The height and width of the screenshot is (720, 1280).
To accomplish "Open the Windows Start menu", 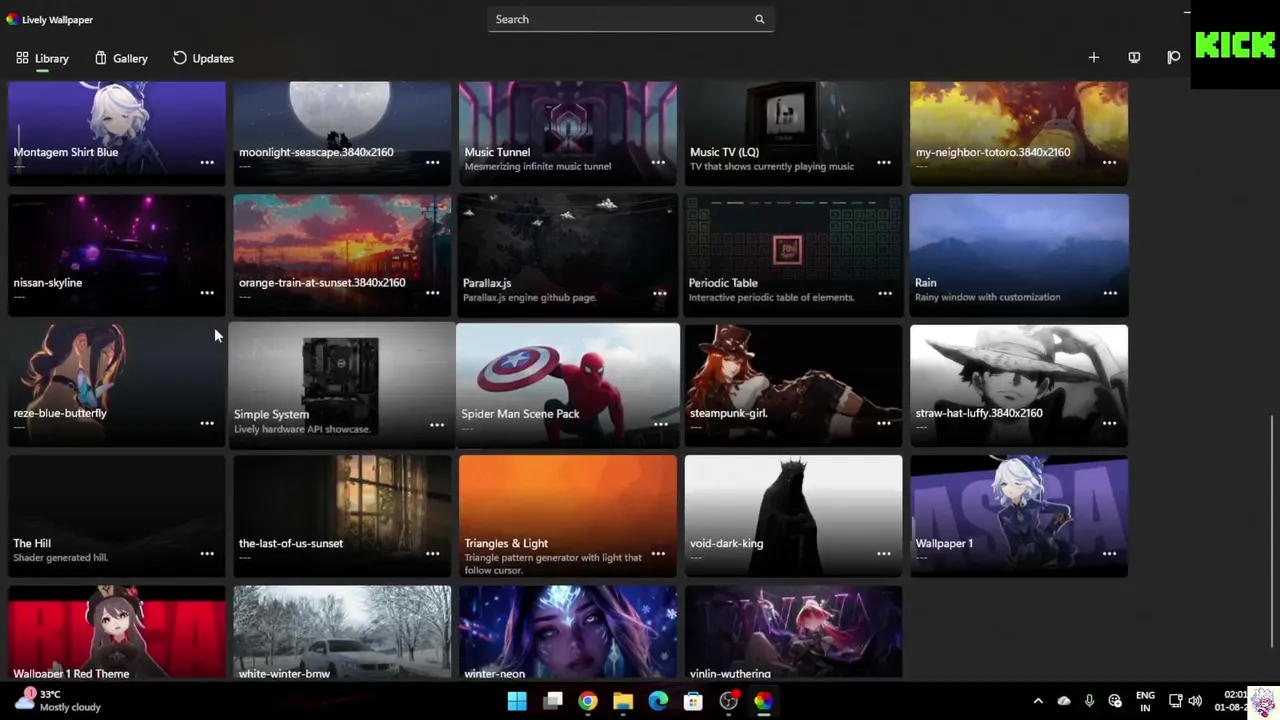I will point(517,701).
